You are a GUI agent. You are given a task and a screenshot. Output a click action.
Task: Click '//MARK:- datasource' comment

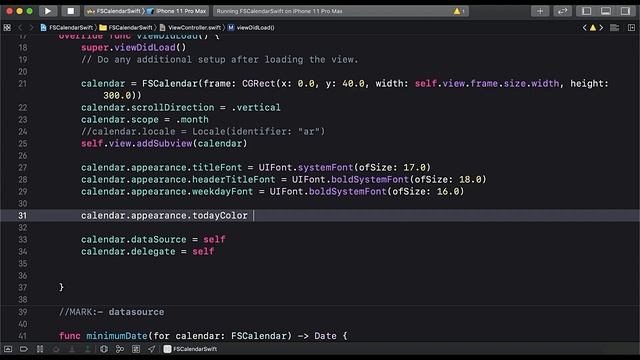coord(111,312)
